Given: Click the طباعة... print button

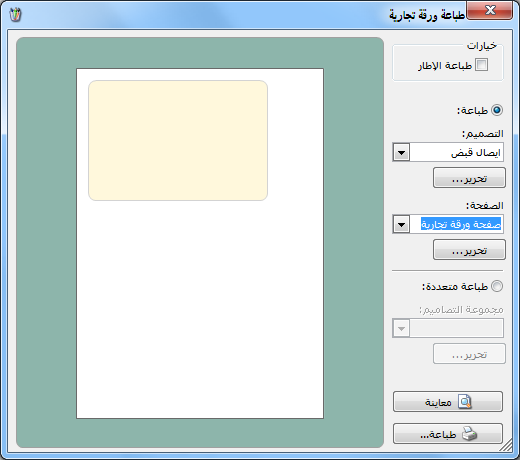Looking at the screenshot, I should (448, 434).
